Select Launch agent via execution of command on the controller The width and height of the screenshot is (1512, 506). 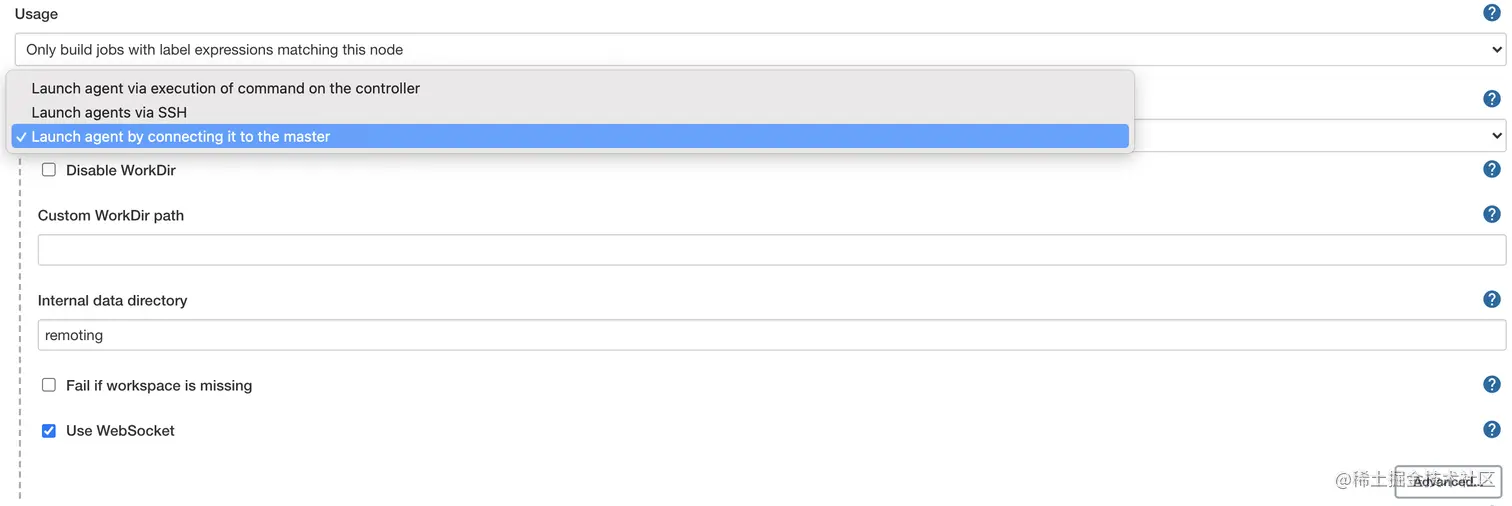point(225,88)
